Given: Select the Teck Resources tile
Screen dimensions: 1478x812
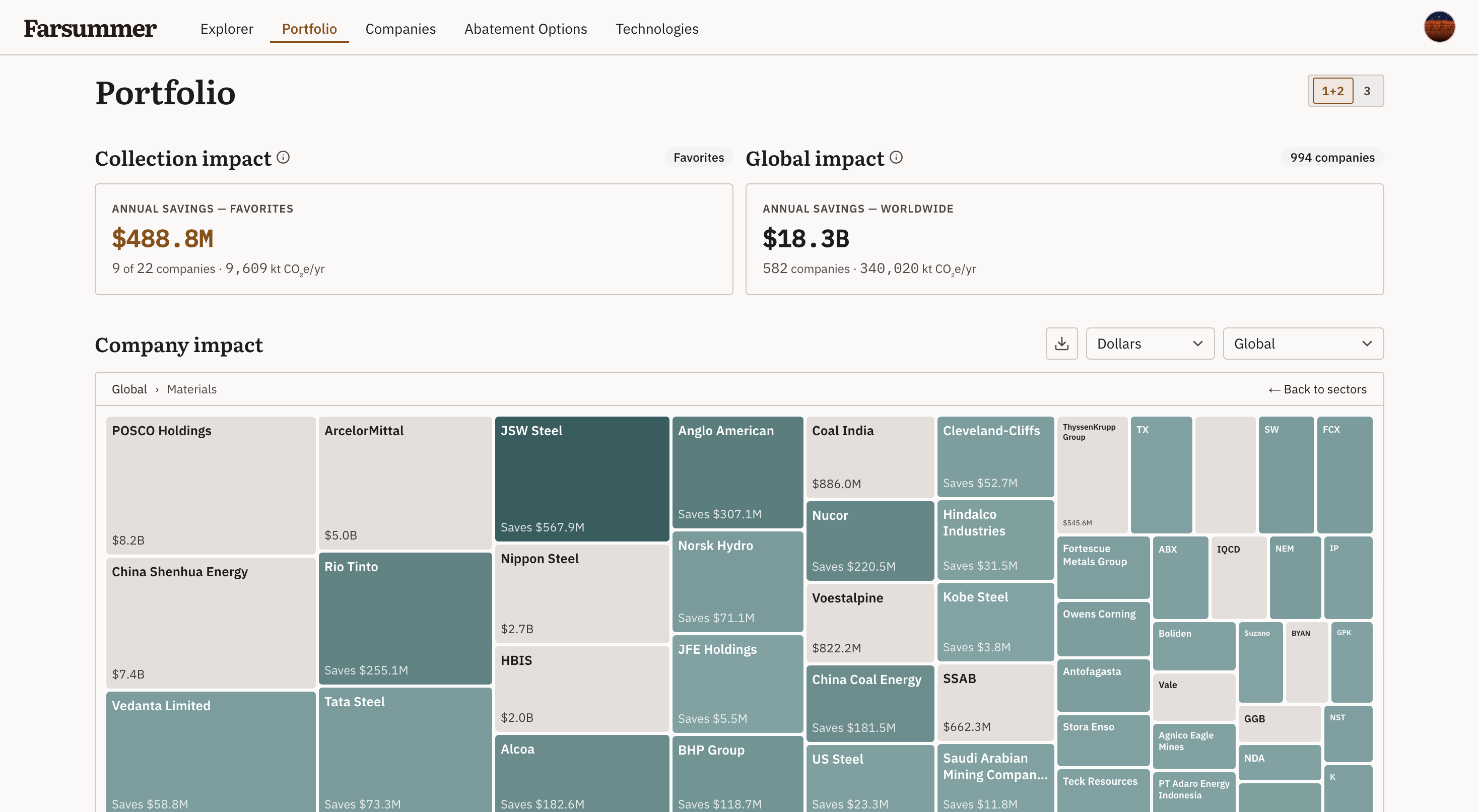Looking at the screenshot, I should 1103,791.
